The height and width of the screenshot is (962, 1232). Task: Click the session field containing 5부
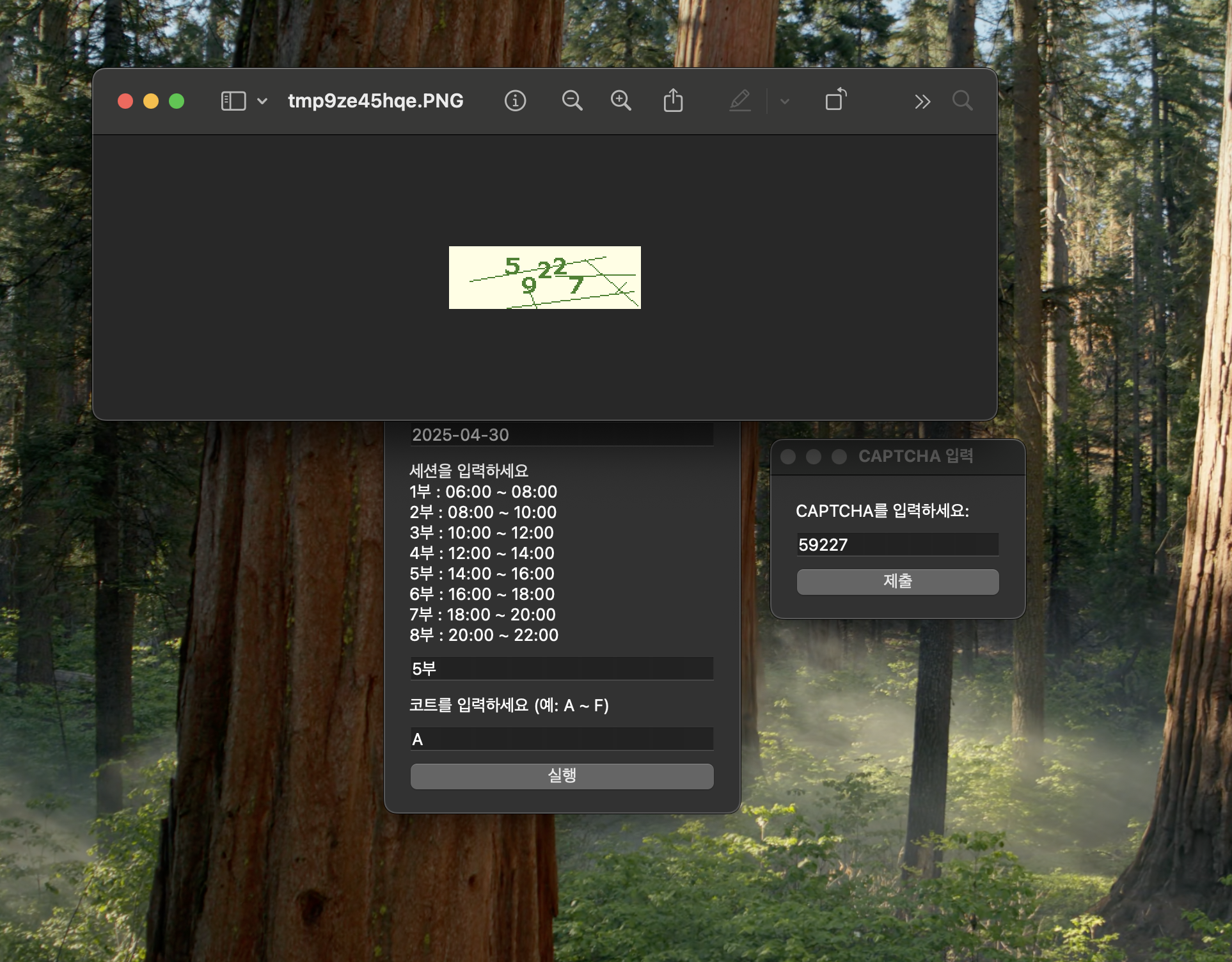[561, 669]
